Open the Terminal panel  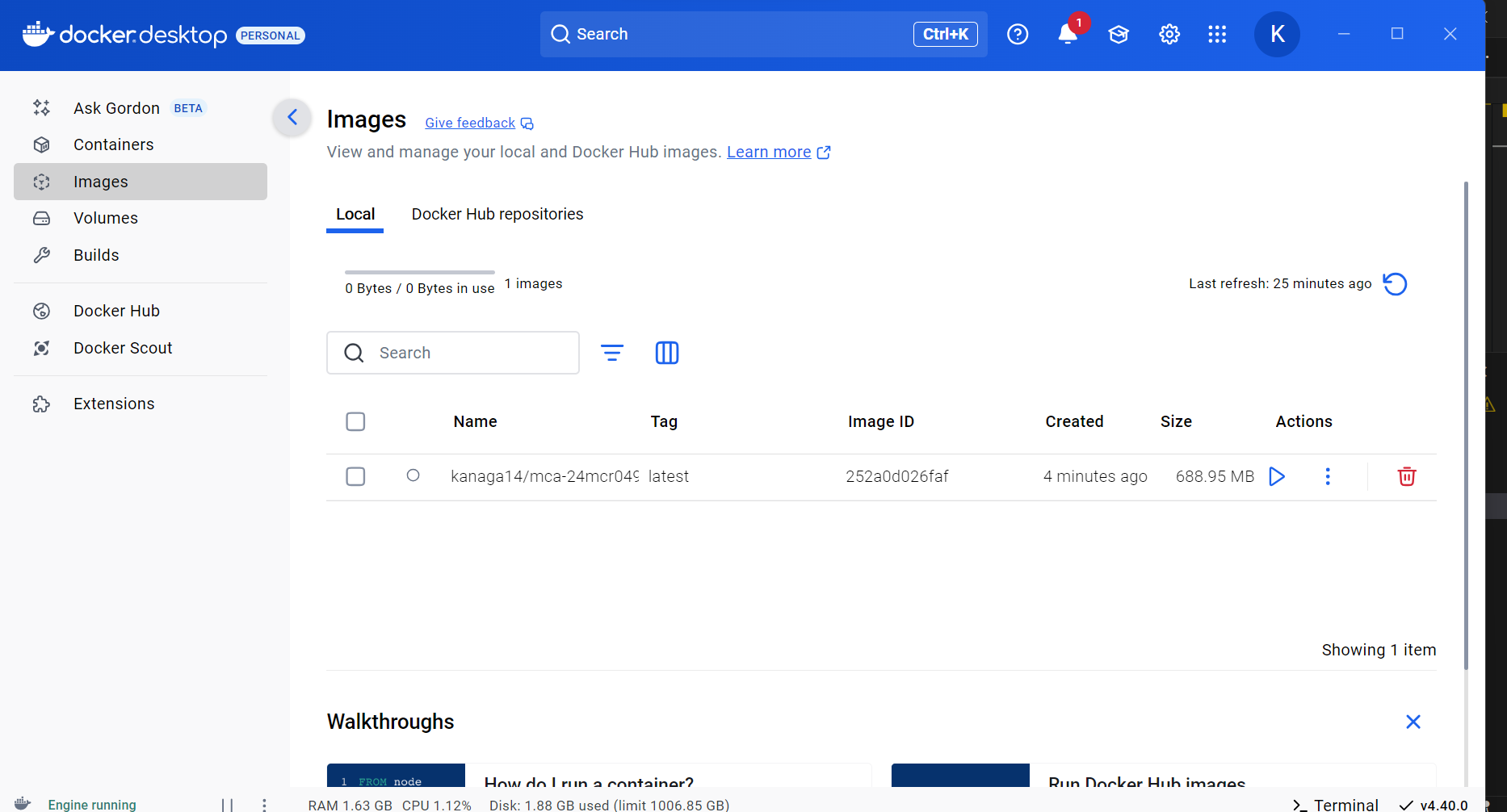[x=1336, y=805]
